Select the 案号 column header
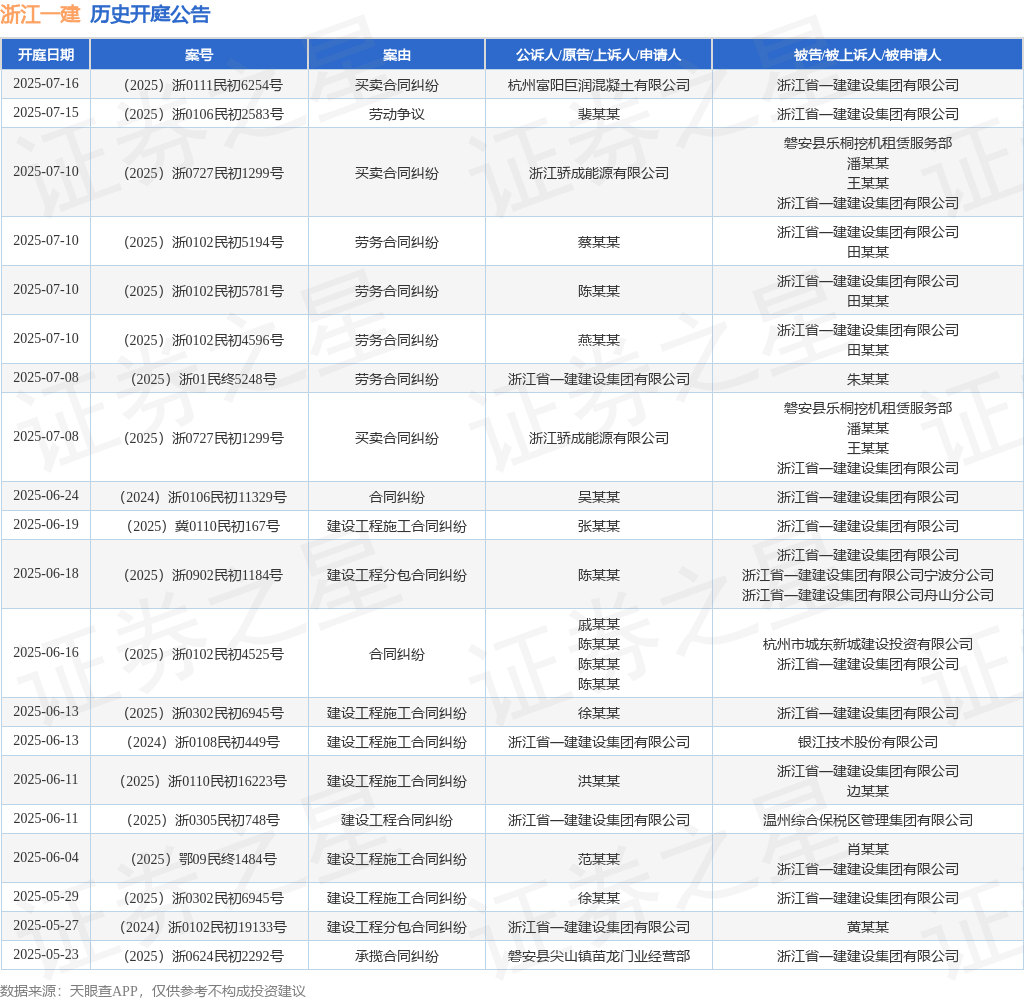 199,55
